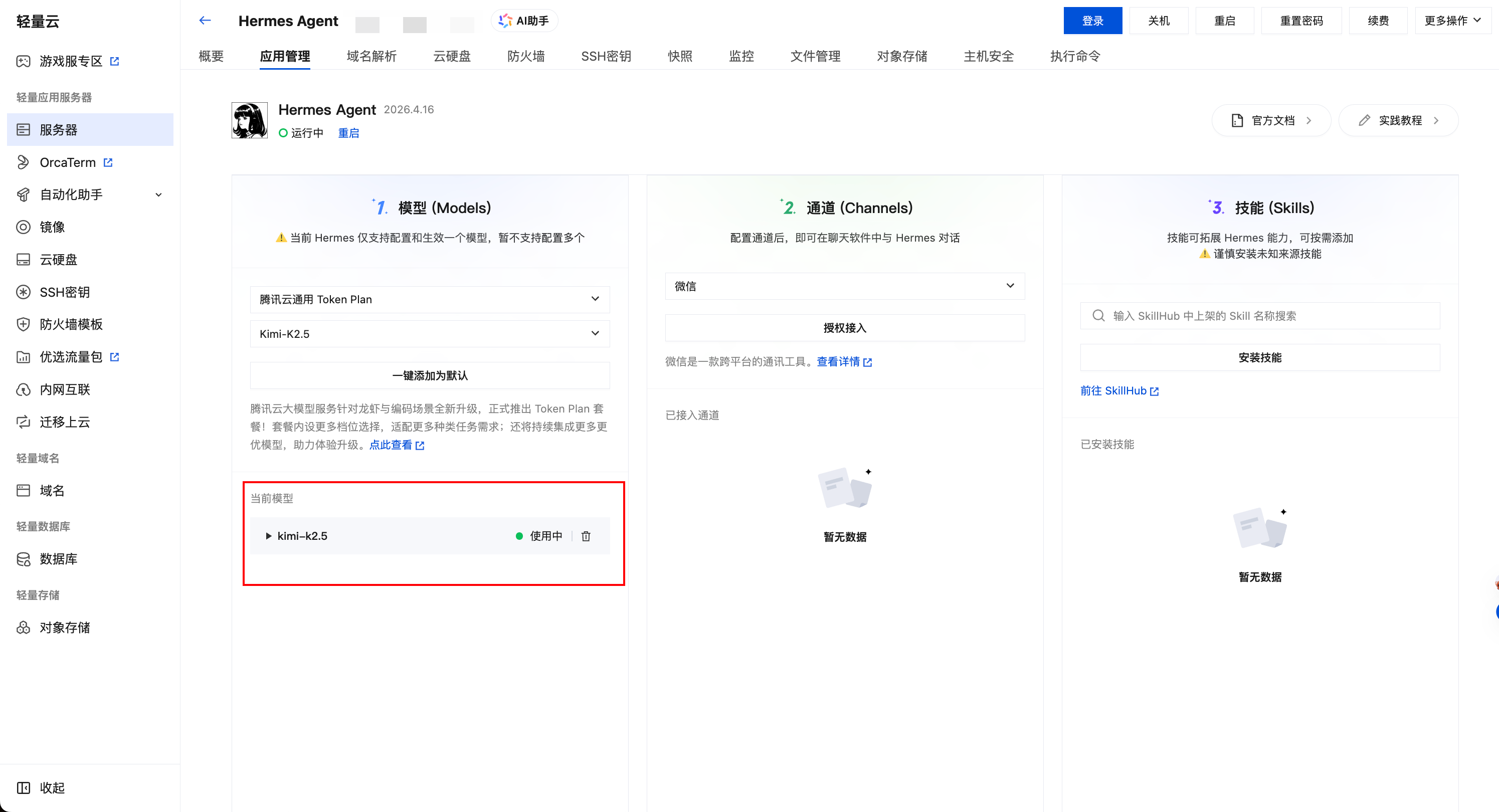The image size is (1499, 812).
Task: Open the AI助手 assistant
Action: tap(524, 21)
